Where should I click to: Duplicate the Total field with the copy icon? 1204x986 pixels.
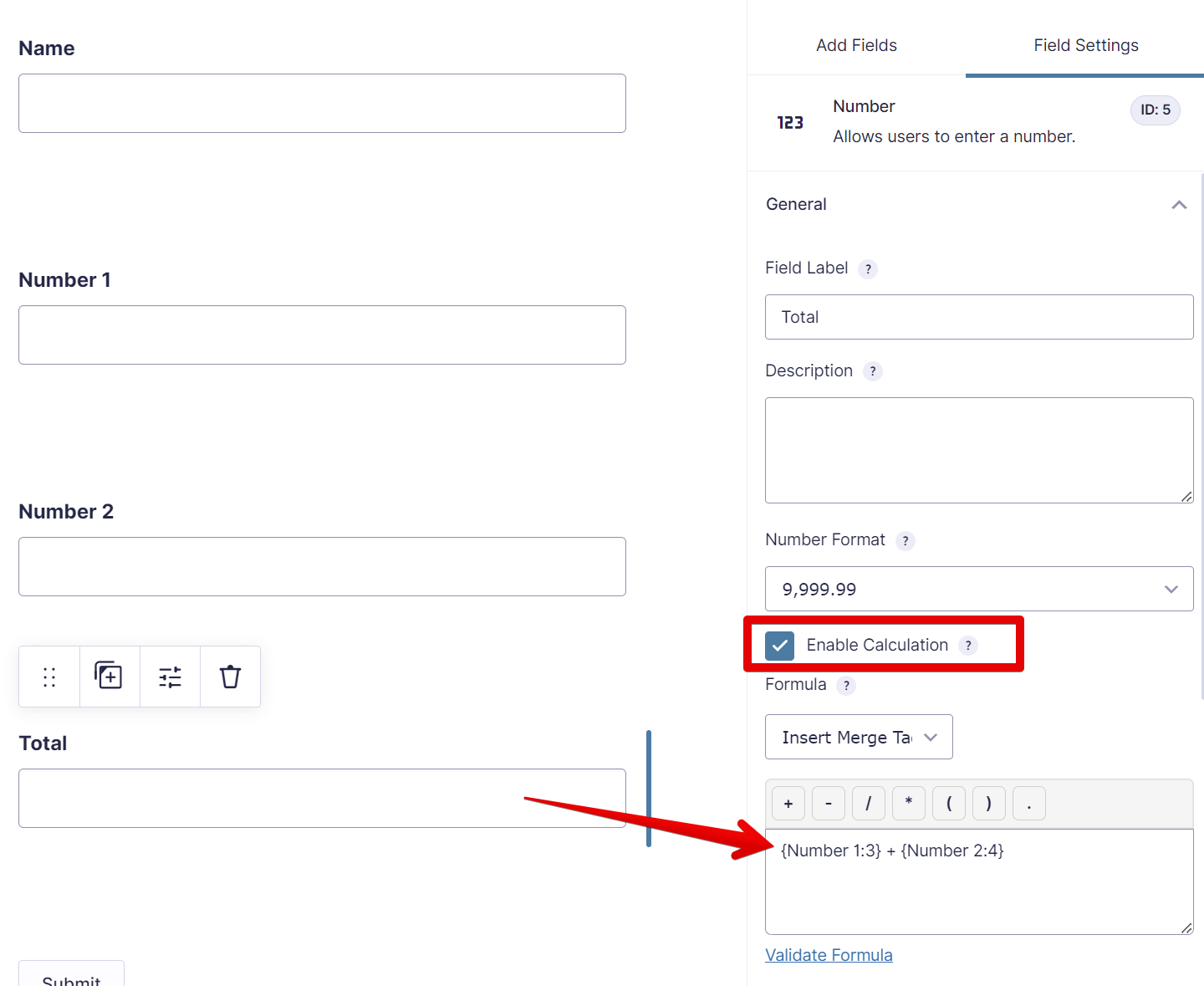[x=110, y=677]
